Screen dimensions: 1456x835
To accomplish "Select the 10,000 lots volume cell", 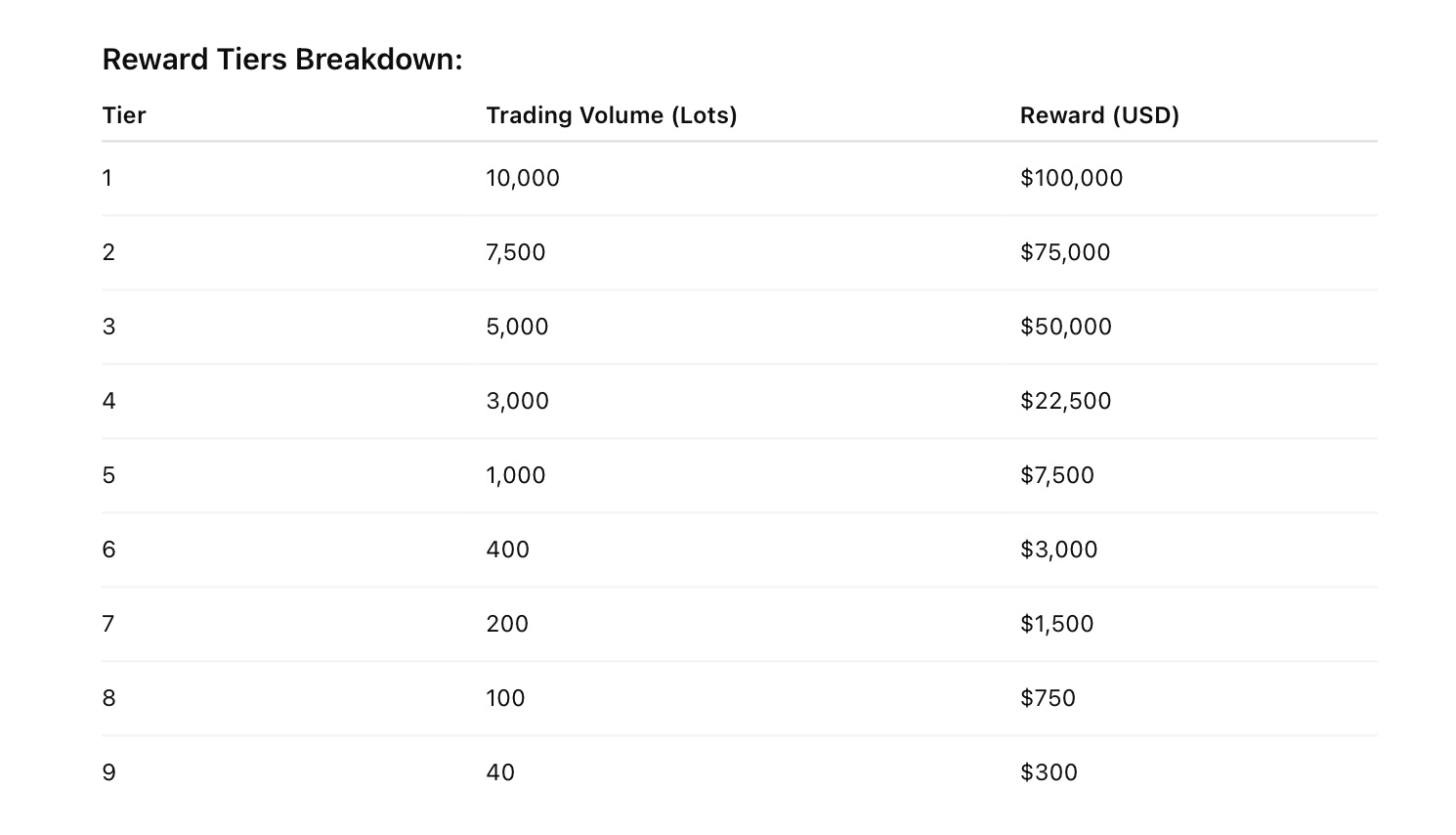I will [x=523, y=178].
